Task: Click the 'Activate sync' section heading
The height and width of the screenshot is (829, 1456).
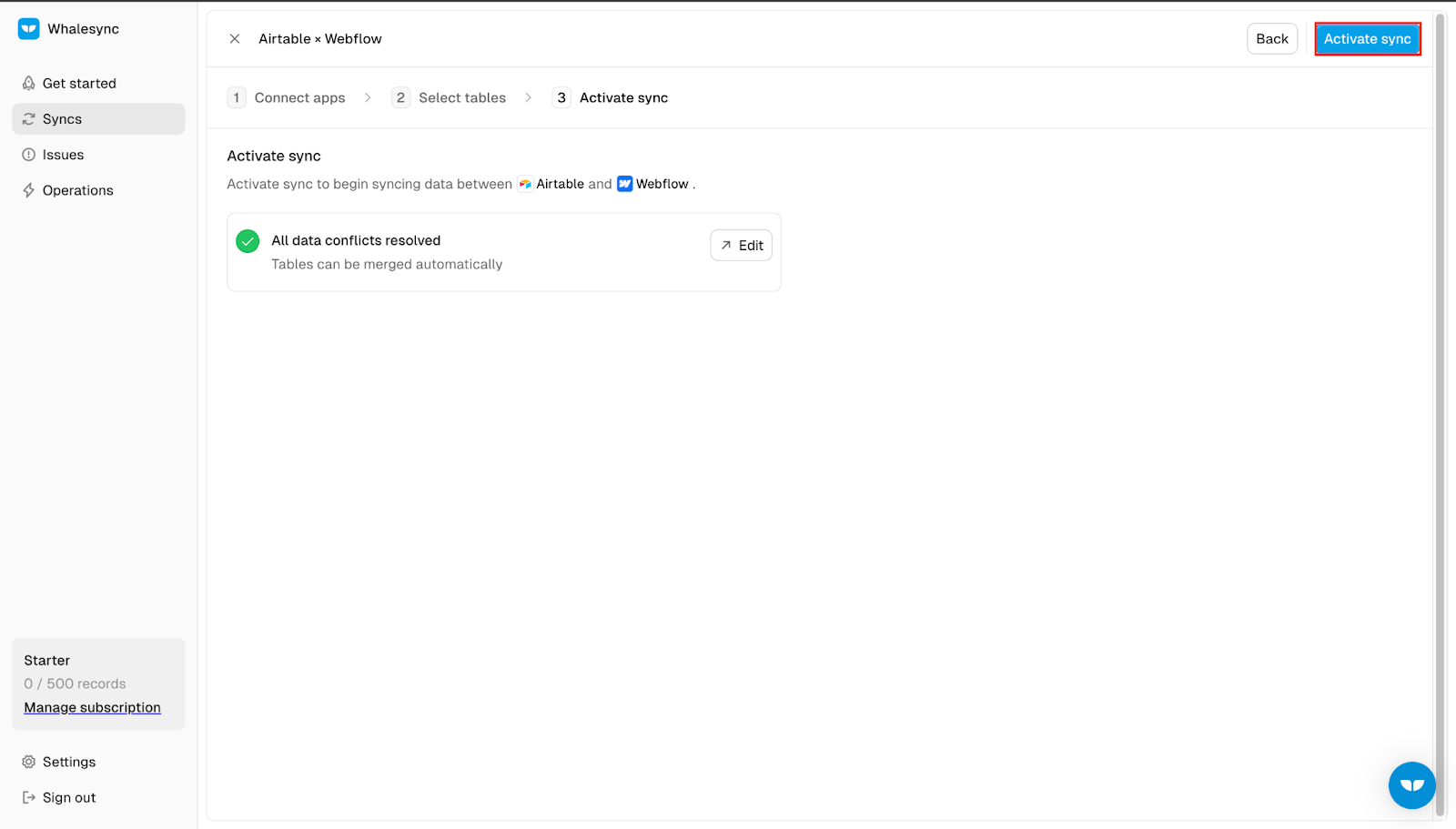Action: click(274, 156)
